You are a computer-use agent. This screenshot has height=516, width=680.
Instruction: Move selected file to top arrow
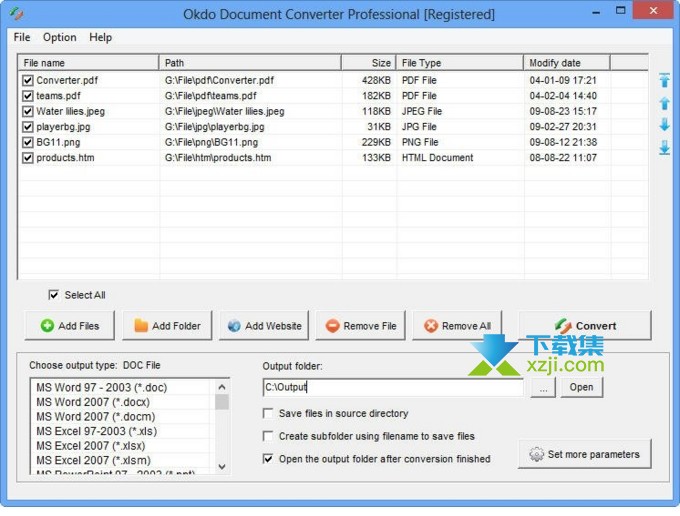pyautogui.click(x=664, y=80)
